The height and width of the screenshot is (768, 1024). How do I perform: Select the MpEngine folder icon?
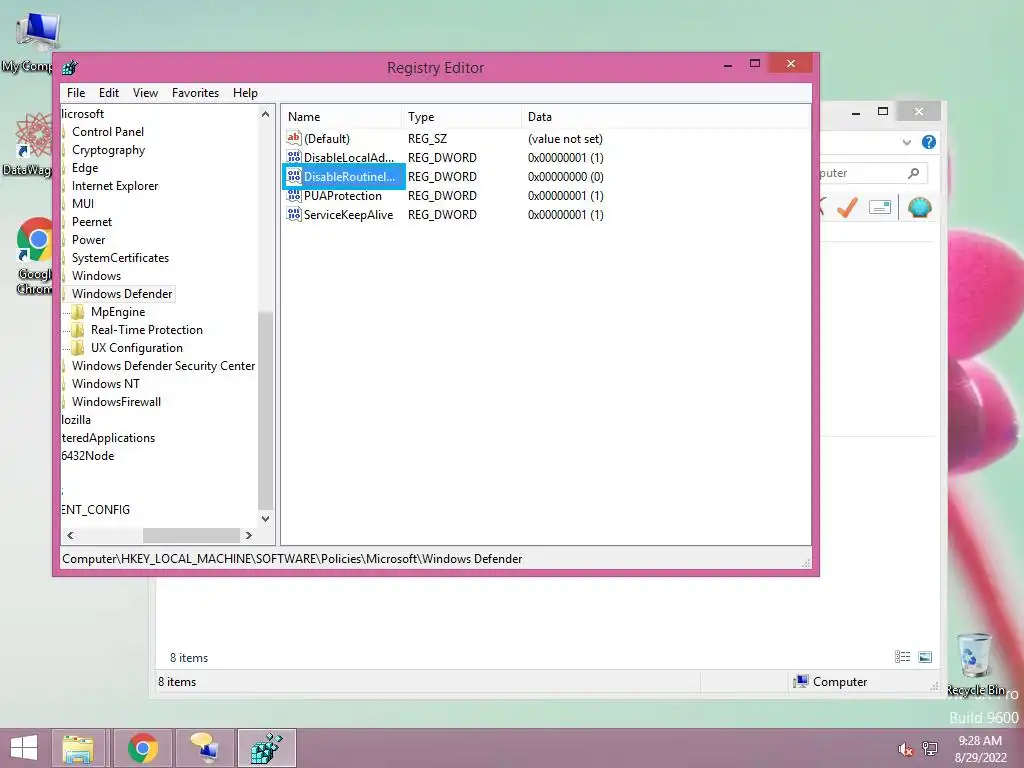point(78,312)
